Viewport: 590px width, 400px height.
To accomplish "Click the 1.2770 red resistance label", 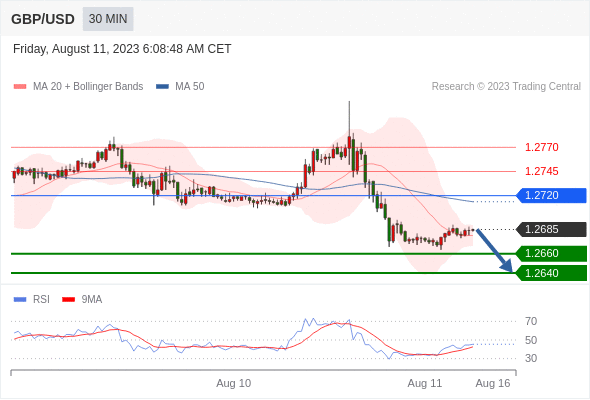I will [x=541, y=147].
